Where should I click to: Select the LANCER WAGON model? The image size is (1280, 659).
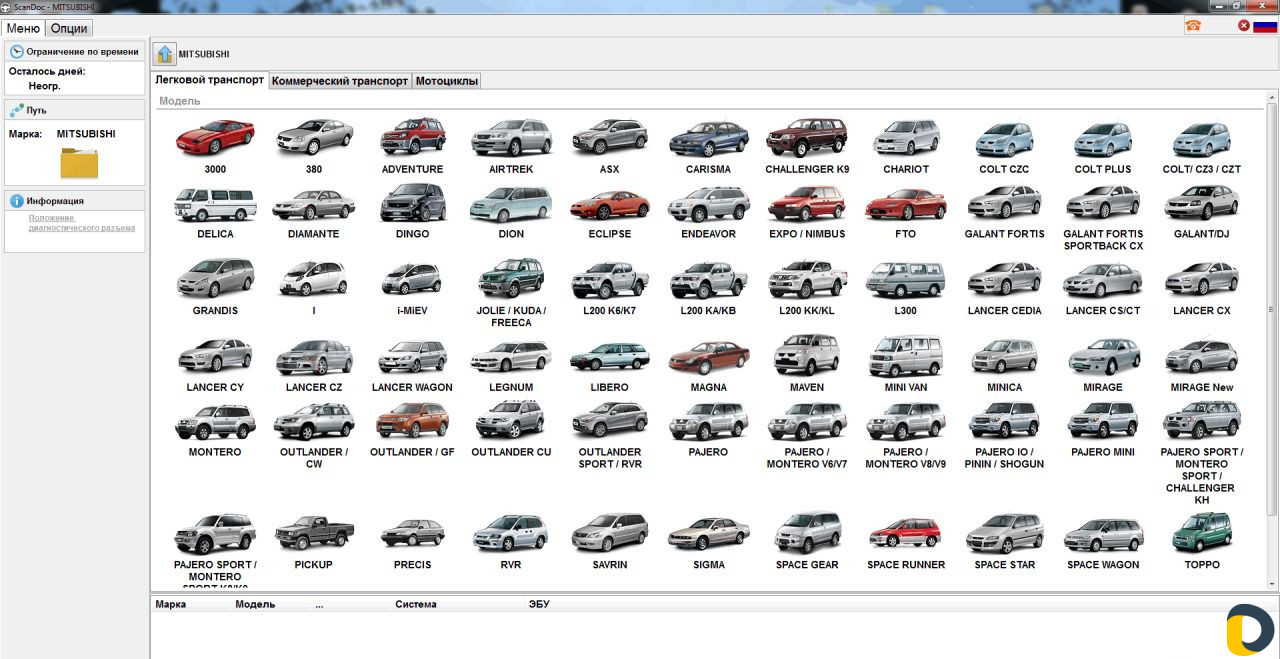coord(412,357)
